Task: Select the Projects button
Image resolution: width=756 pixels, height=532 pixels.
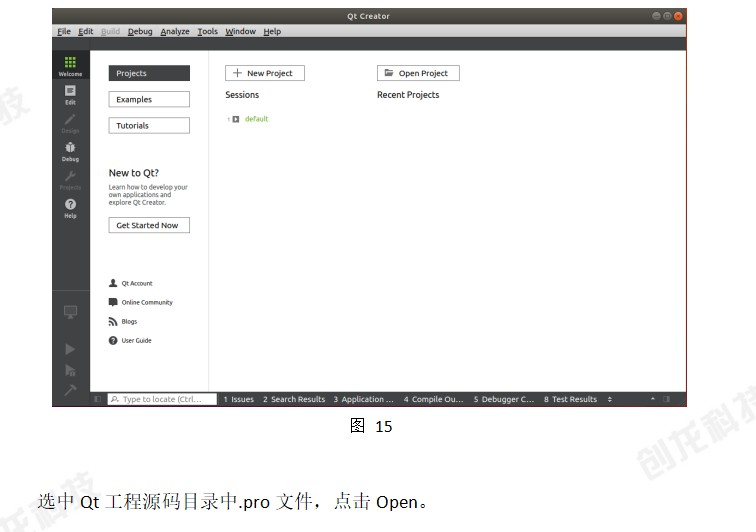Action: (149, 73)
